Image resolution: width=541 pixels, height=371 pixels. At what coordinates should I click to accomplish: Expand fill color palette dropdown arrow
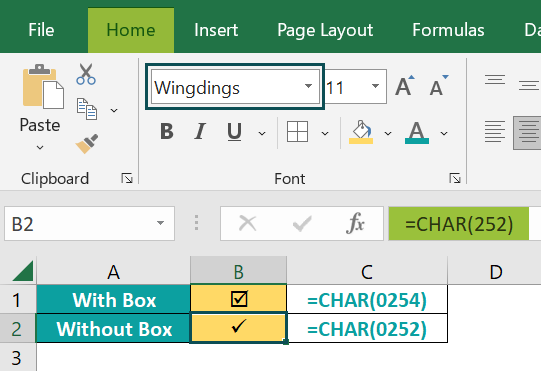388,133
